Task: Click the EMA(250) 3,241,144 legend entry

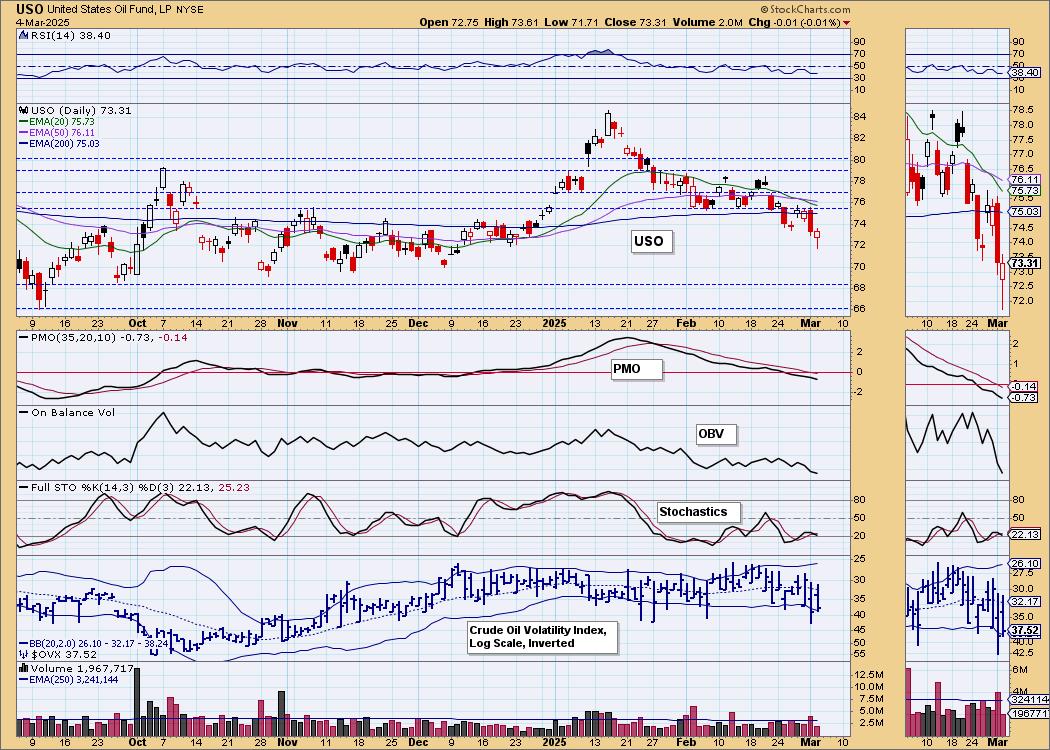Action: [68, 680]
